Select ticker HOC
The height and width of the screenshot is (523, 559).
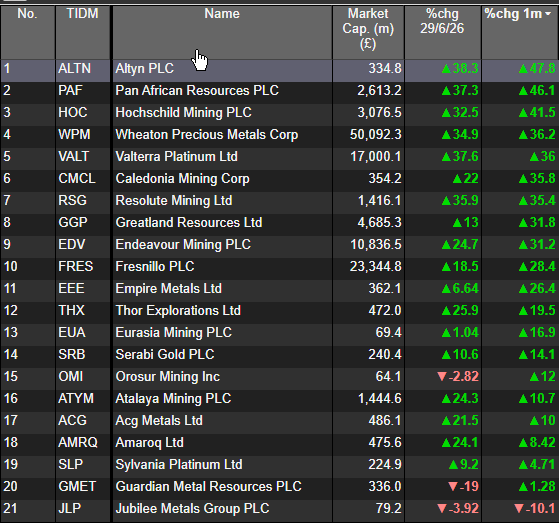coord(73,113)
